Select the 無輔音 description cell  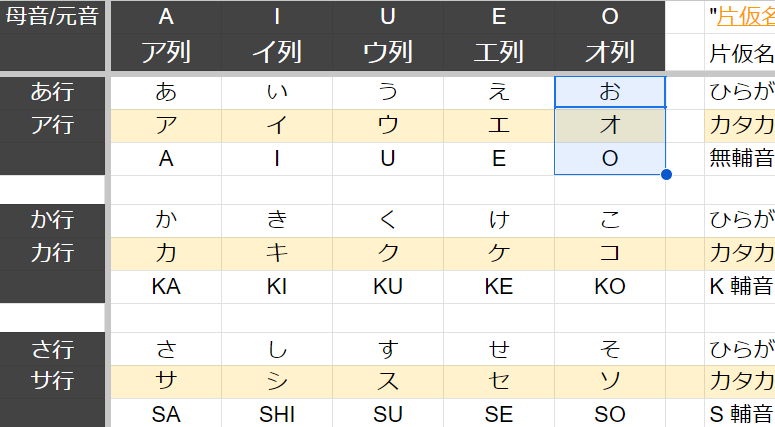click(x=740, y=159)
